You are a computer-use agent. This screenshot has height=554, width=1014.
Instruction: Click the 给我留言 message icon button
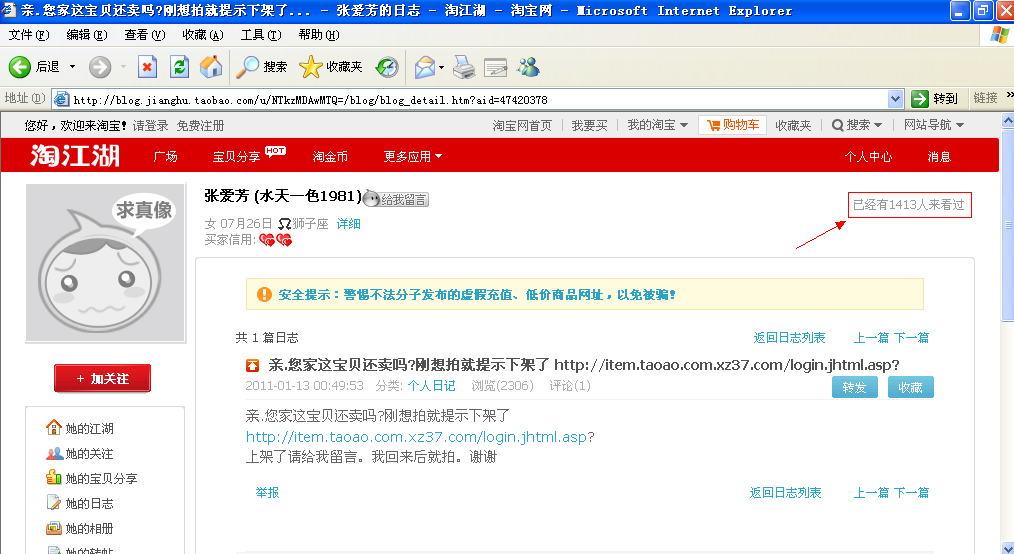tap(396, 199)
